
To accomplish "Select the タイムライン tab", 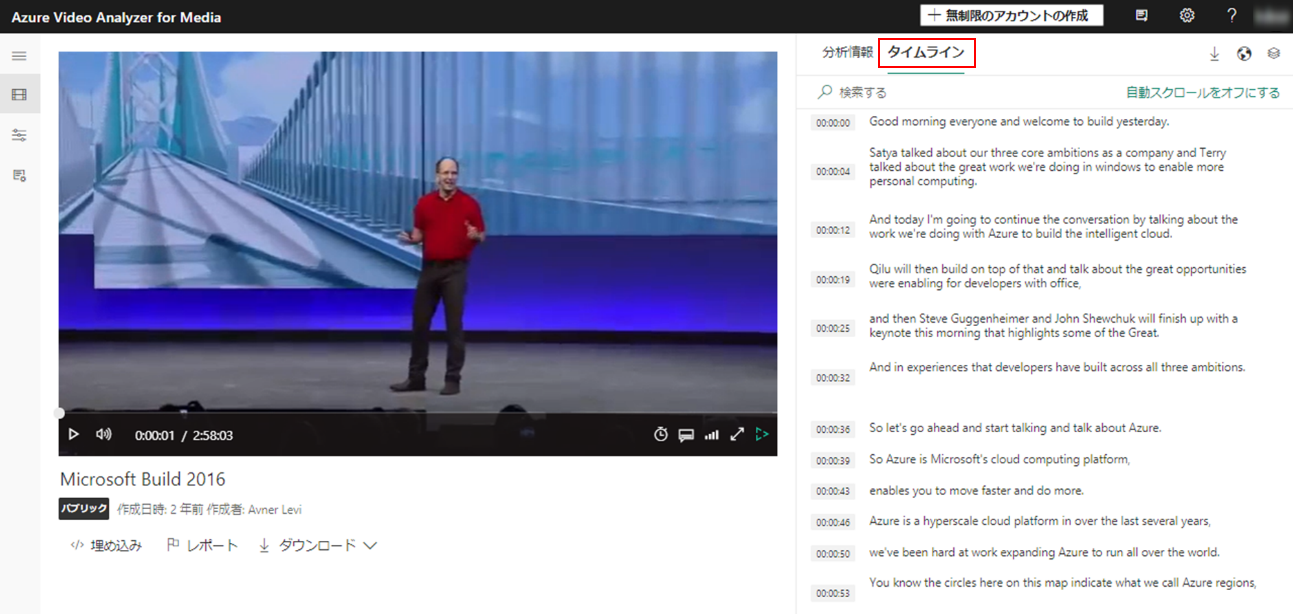I will (x=926, y=53).
